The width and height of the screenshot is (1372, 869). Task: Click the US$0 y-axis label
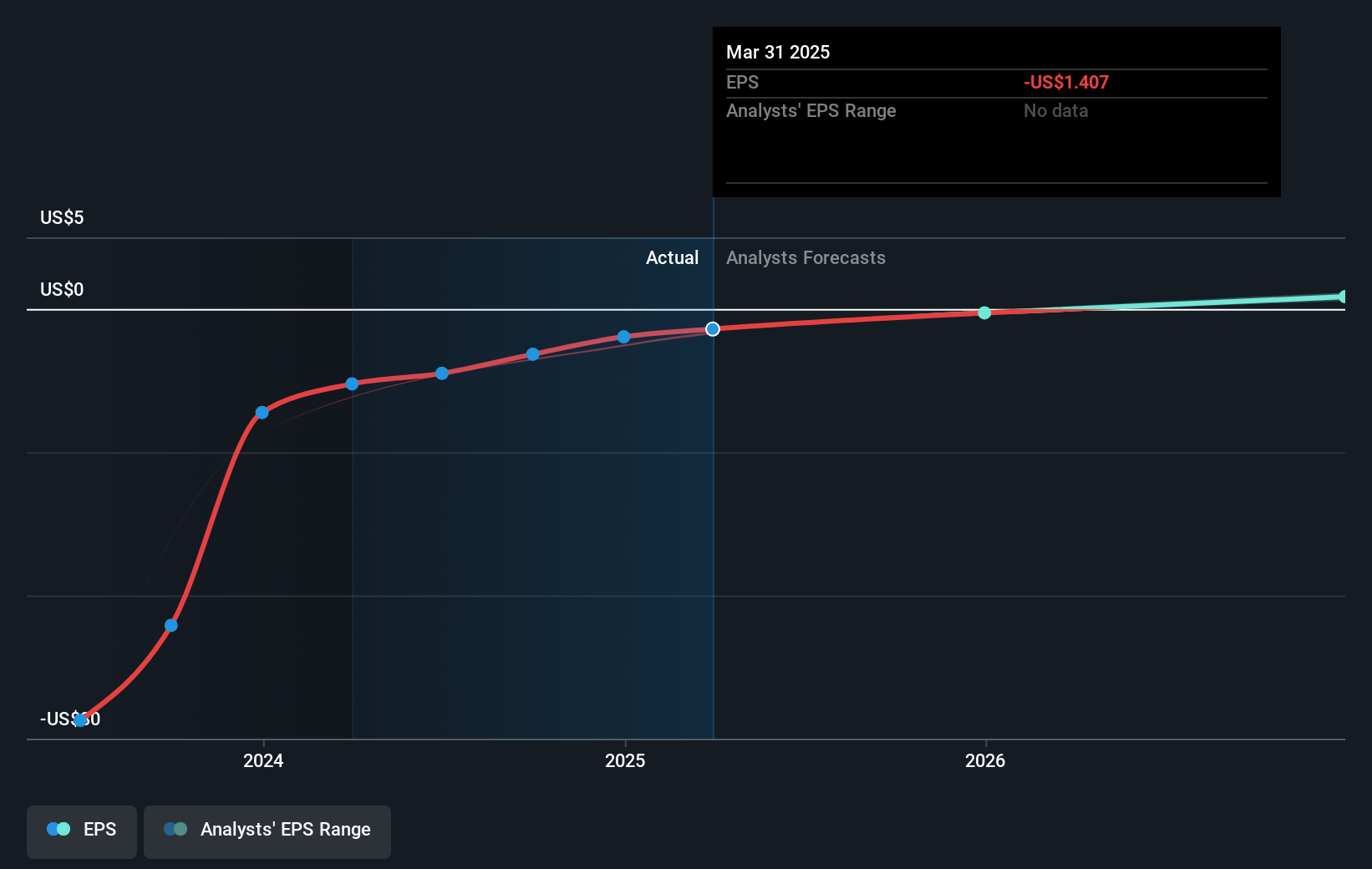62,290
